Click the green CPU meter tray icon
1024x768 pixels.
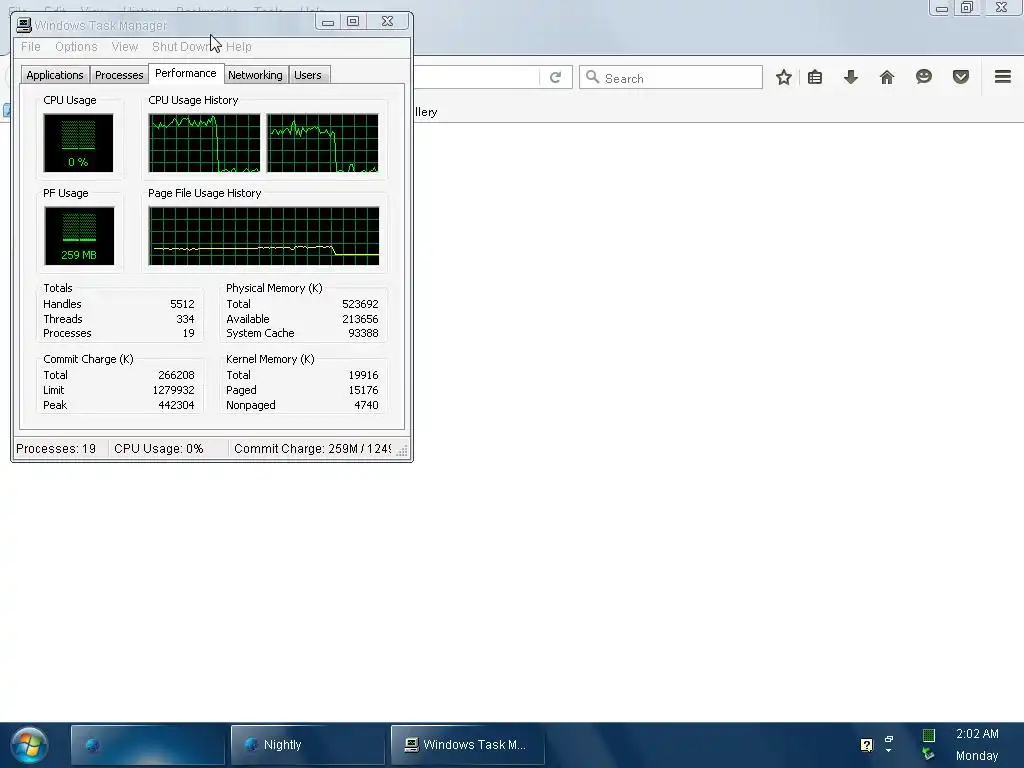[x=928, y=735]
